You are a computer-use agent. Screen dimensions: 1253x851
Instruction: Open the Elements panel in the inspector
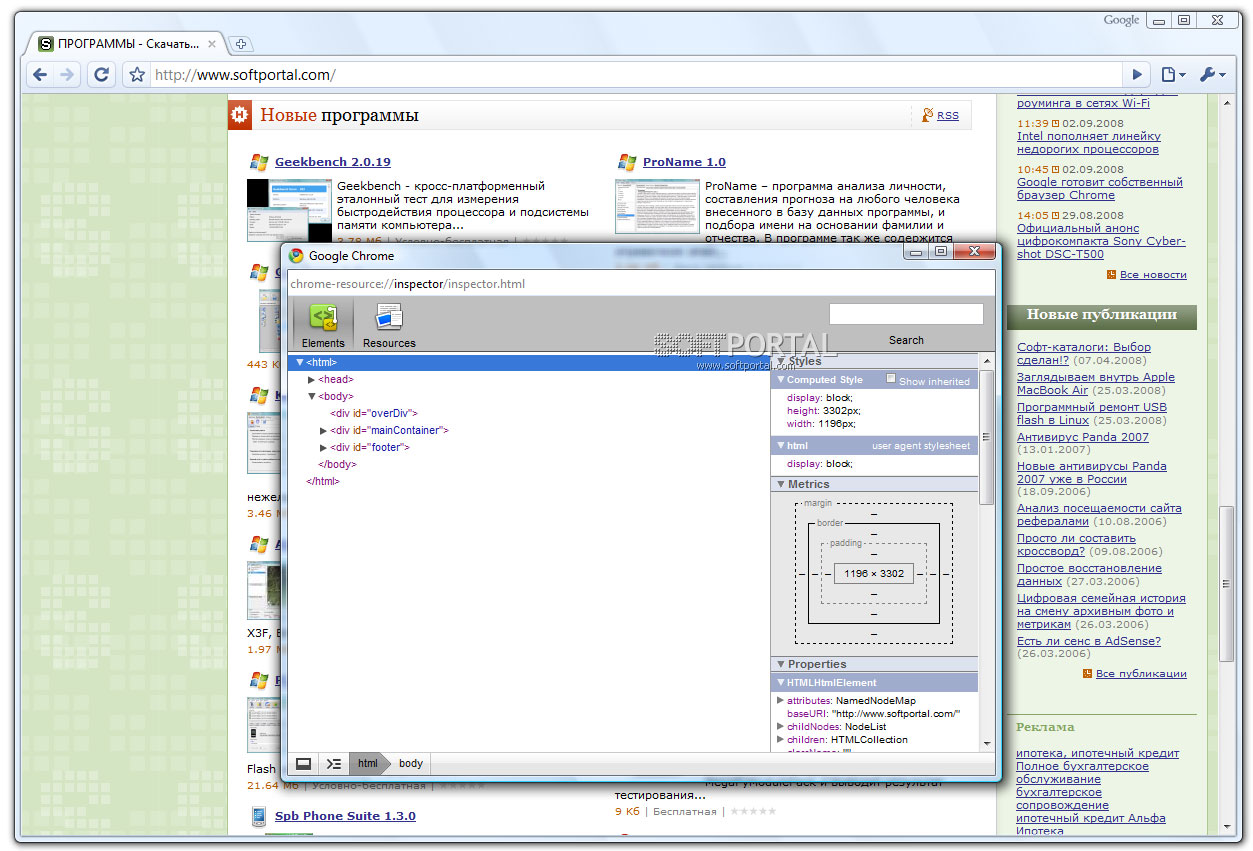323,325
